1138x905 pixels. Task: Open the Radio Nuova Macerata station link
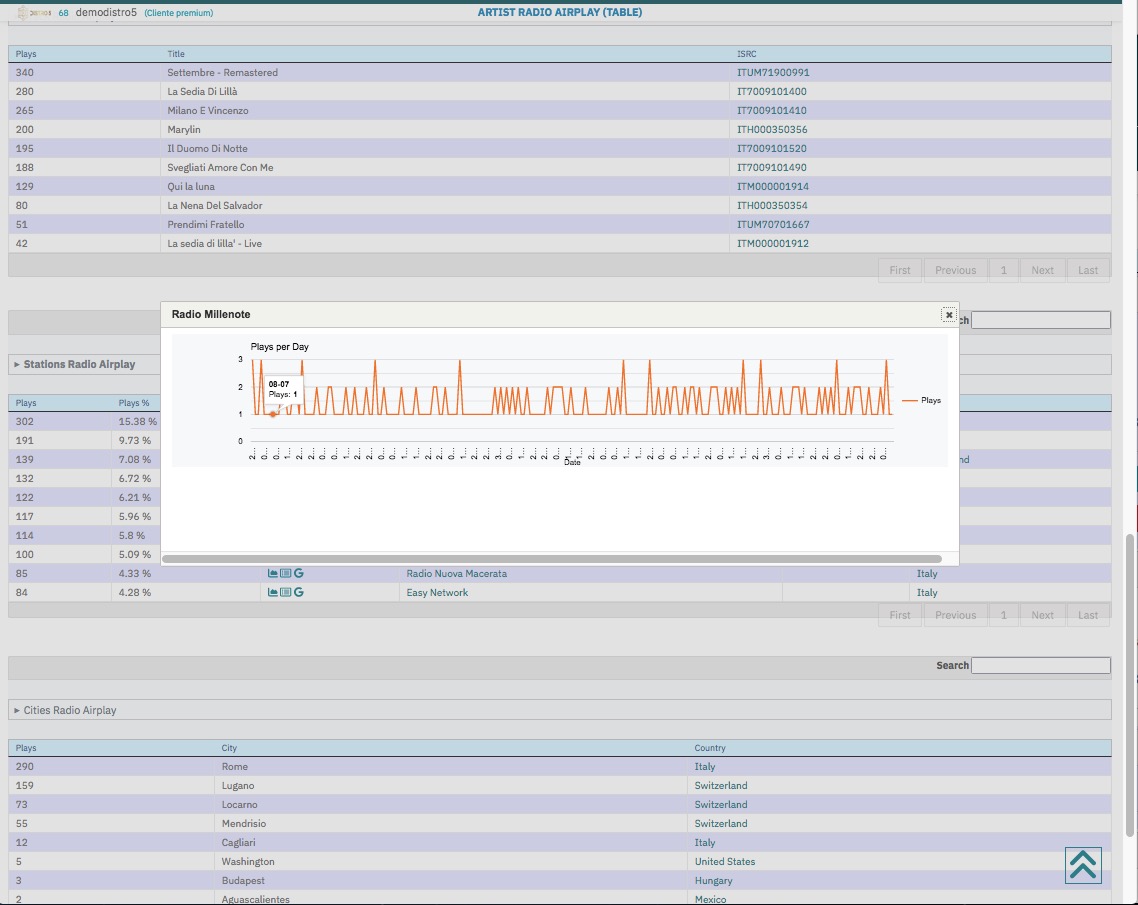pos(457,573)
